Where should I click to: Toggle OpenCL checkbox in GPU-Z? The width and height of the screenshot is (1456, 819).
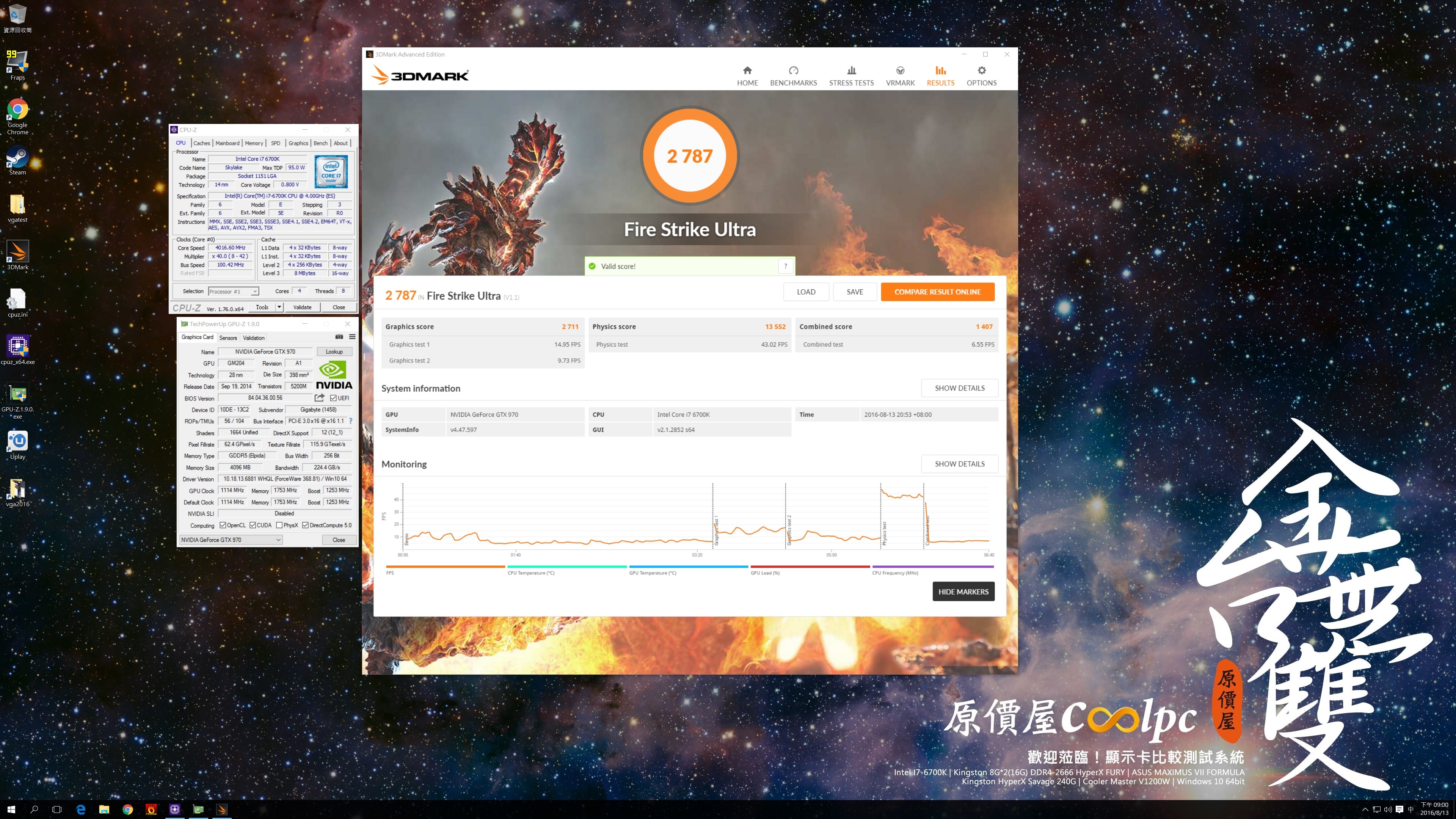(223, 525)
